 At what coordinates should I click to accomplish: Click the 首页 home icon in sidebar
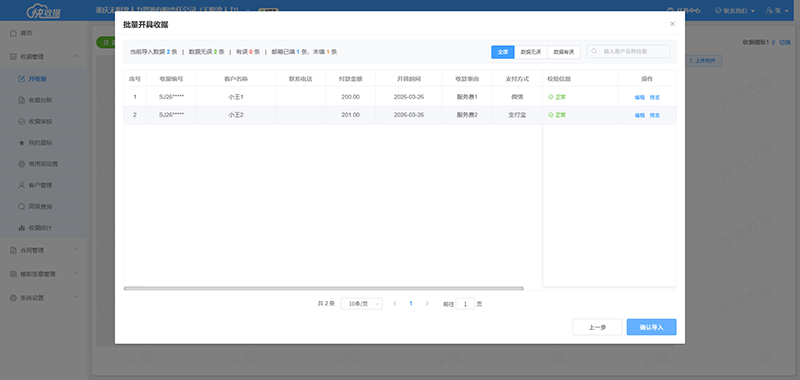pyautogui.click(x=13, y=33)
